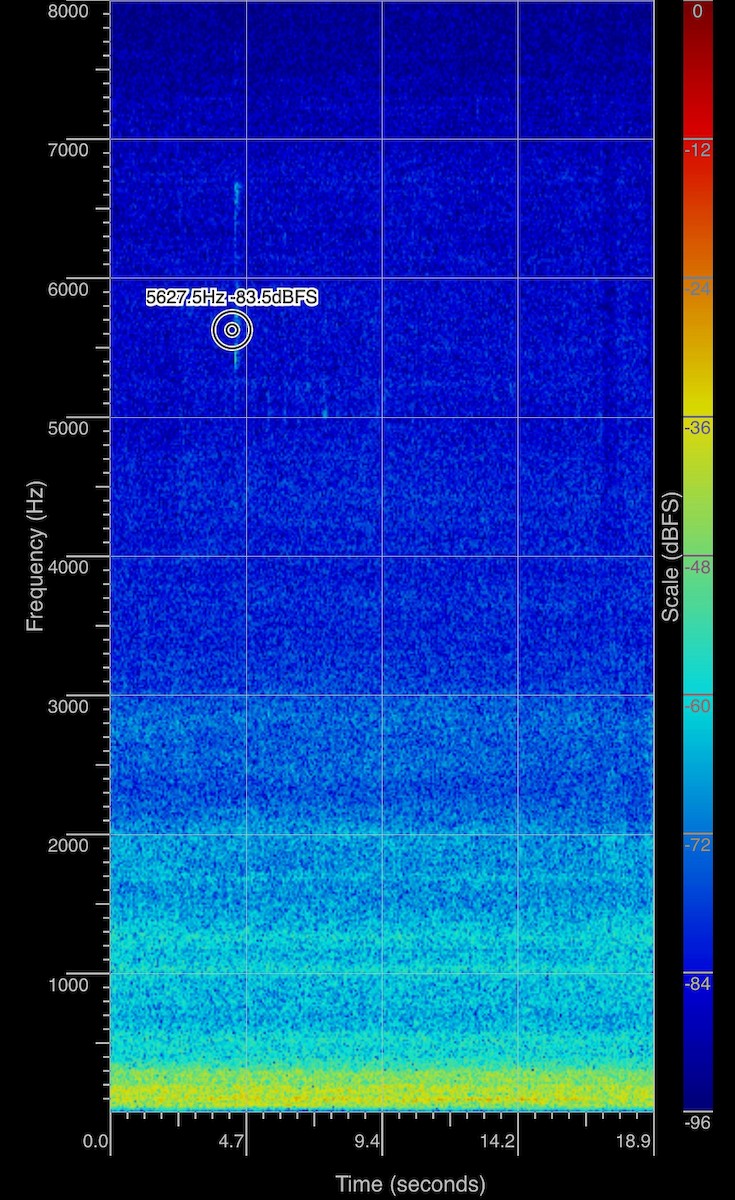Select the 3000 Hz tick label
735x1200 pixels.
(x=66, y=707)
